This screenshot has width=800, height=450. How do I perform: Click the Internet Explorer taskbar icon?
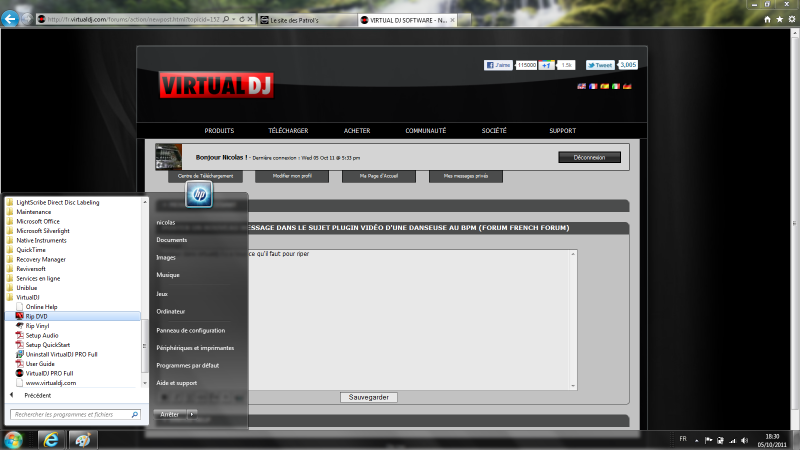click(51, 440)
